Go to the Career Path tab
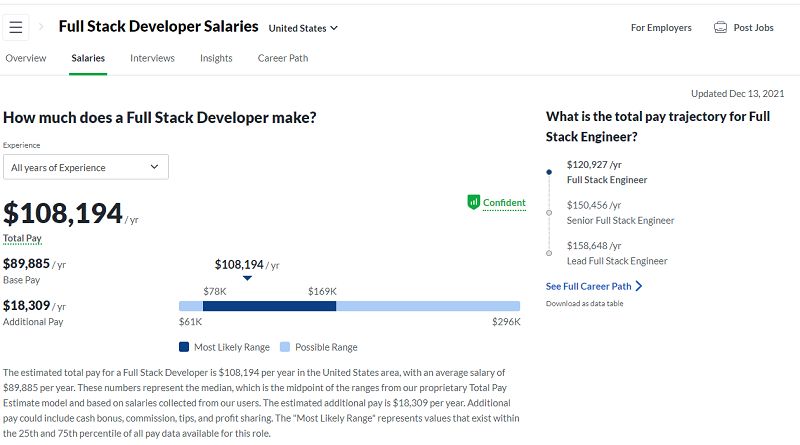 [283, 58]
